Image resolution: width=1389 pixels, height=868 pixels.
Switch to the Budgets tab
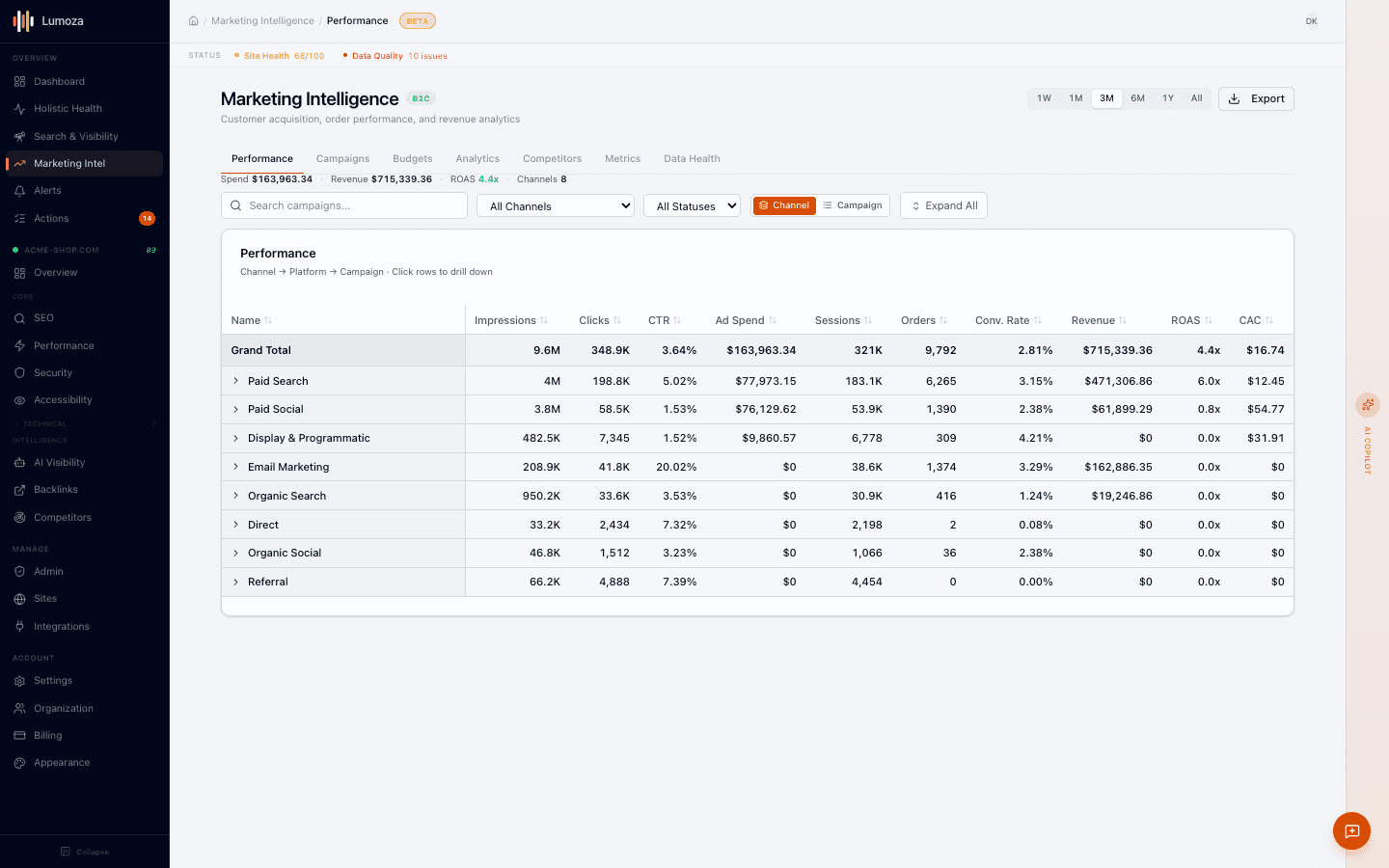tap(413, 159)
